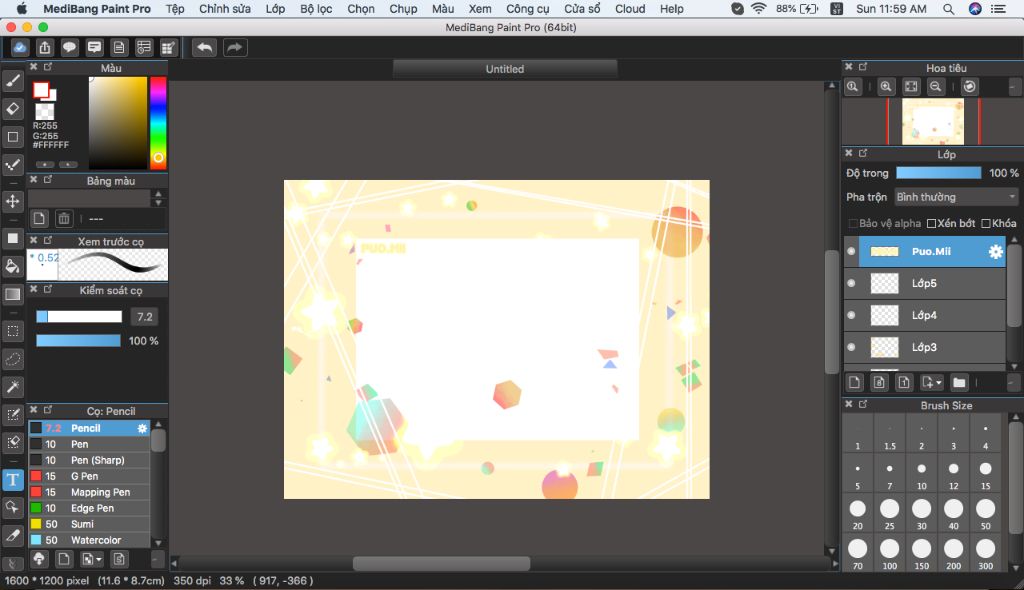Select the G Pen brush
The width and height of the screenshot is (1024, 590).
pyautogui.click(x=89, y=476)
